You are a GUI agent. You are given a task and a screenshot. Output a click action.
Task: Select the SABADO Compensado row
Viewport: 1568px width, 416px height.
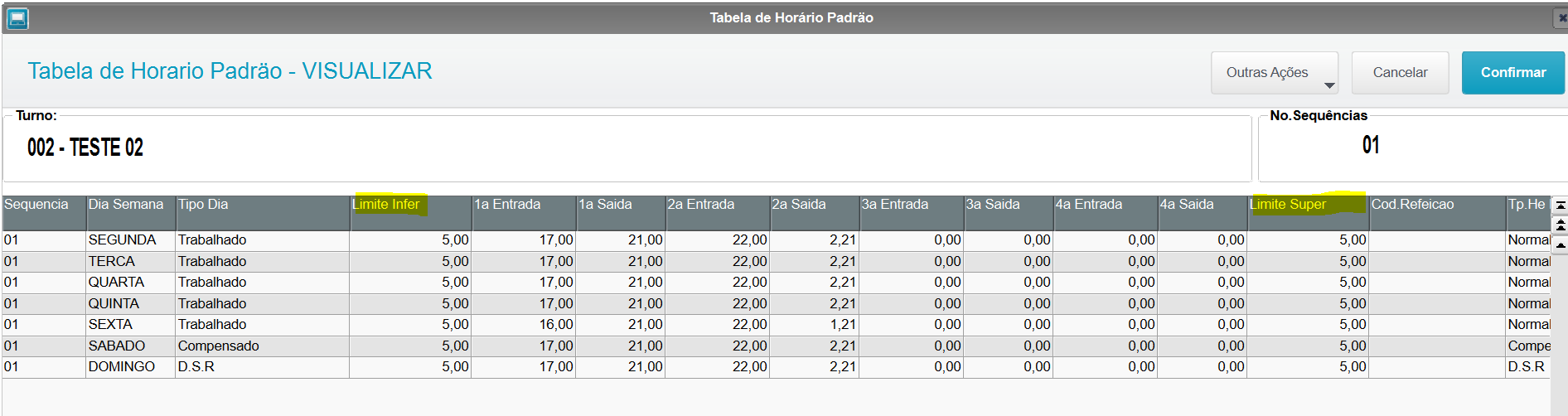[776, 346]
